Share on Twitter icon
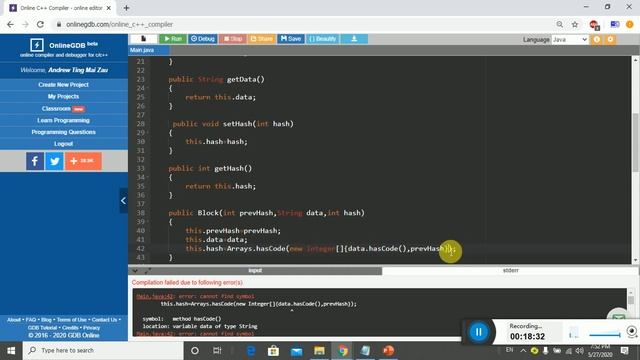The image size is (640, 360). (x=54, y=161)
